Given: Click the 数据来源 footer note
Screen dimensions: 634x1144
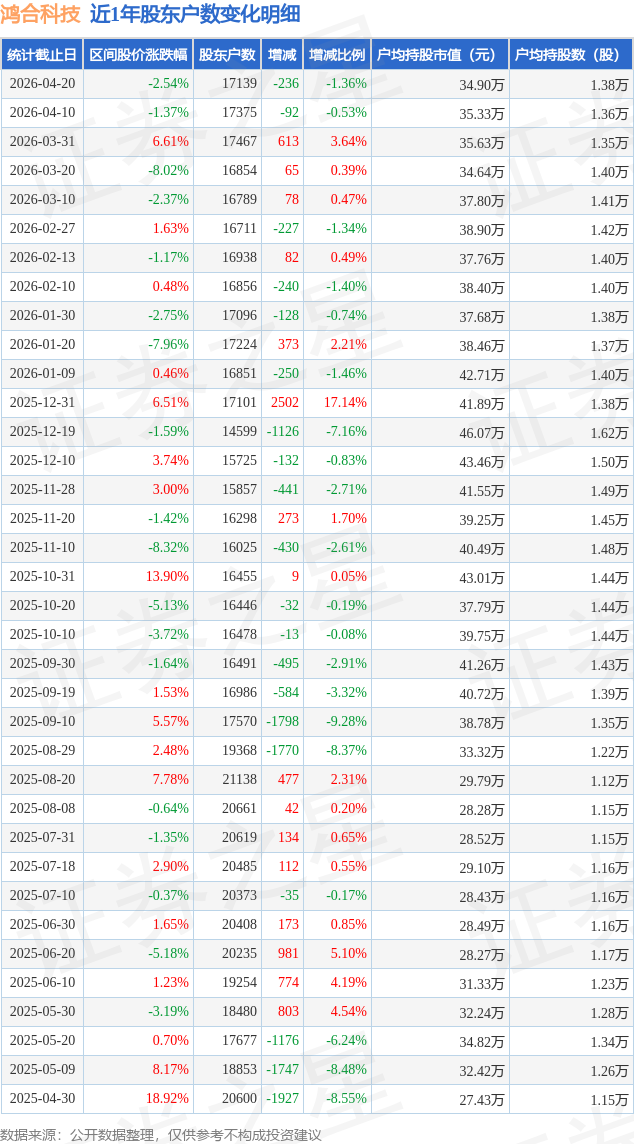Looking at the screenshot, I should tap(161, 1134).
